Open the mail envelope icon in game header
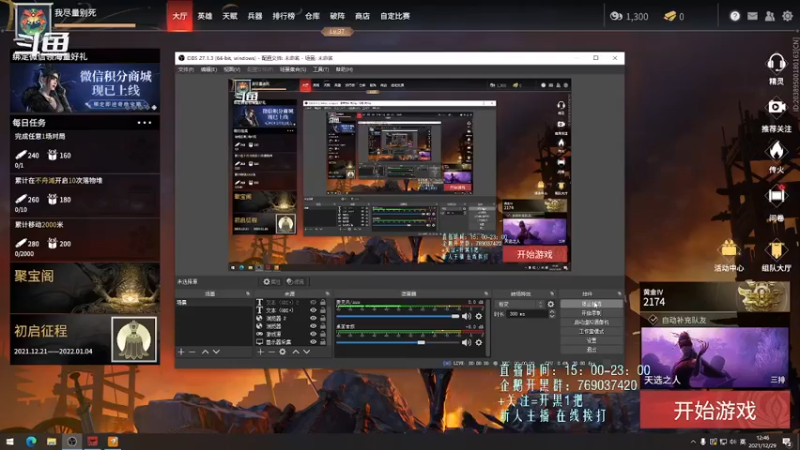The height and width of the screenshot is (450, 800). click(x=753, y=16)
